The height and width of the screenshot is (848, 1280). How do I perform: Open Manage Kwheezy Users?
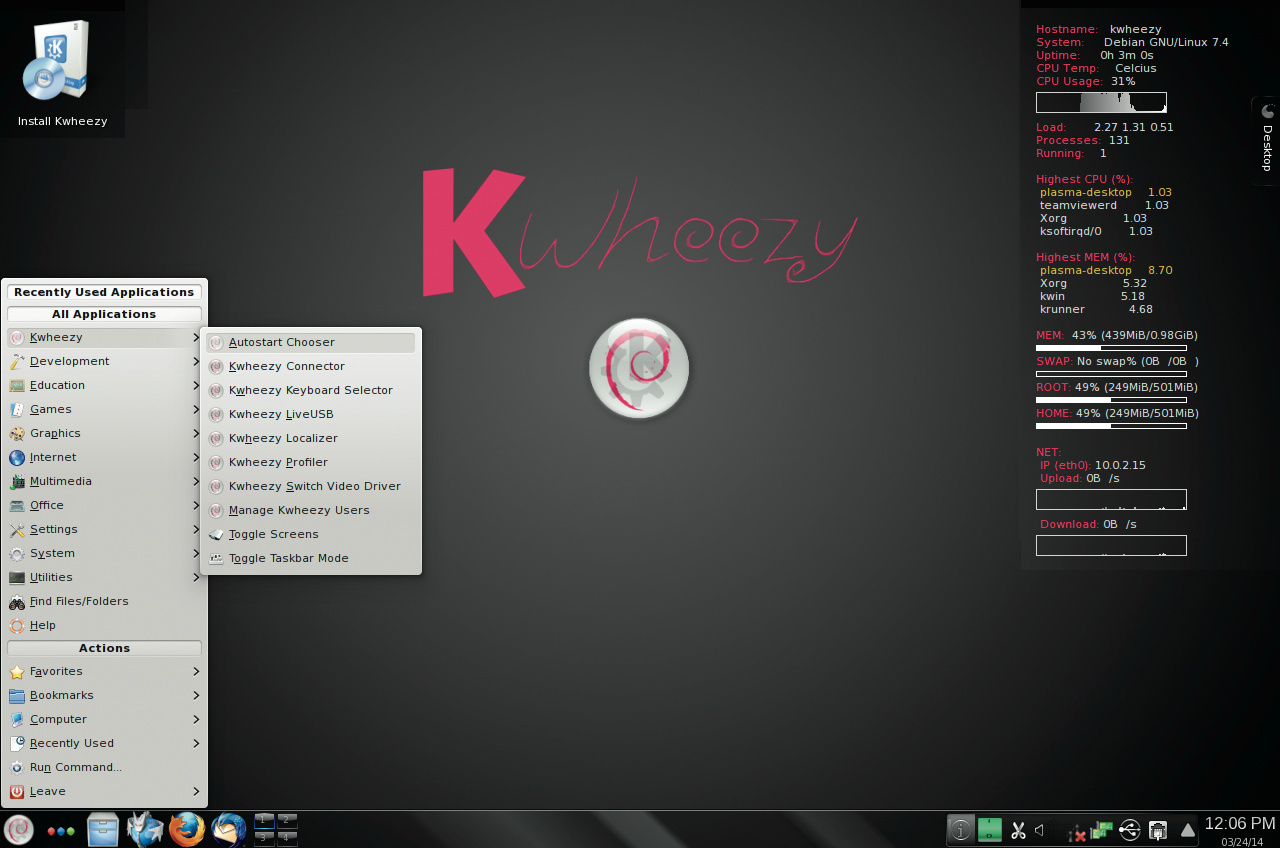pyautogui.click(x=311, y=510)
